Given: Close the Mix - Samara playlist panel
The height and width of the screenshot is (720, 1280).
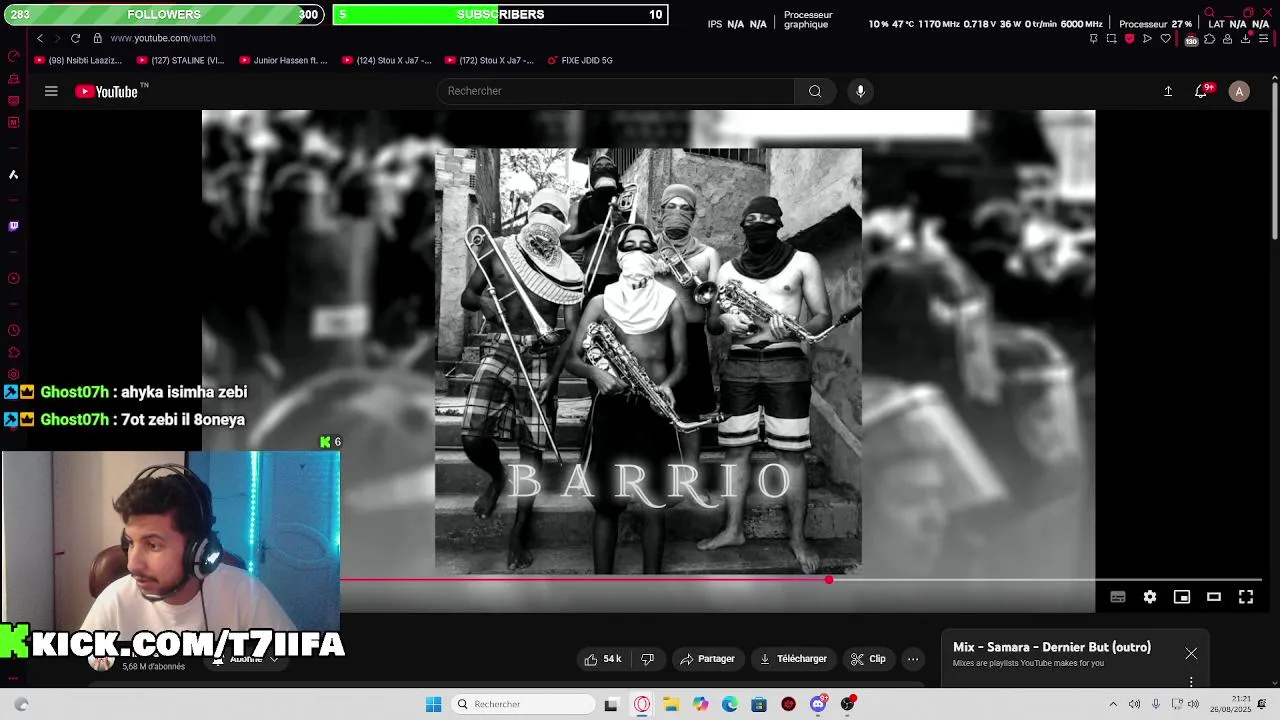Looking at the screenshot, I should point(1191,653).
